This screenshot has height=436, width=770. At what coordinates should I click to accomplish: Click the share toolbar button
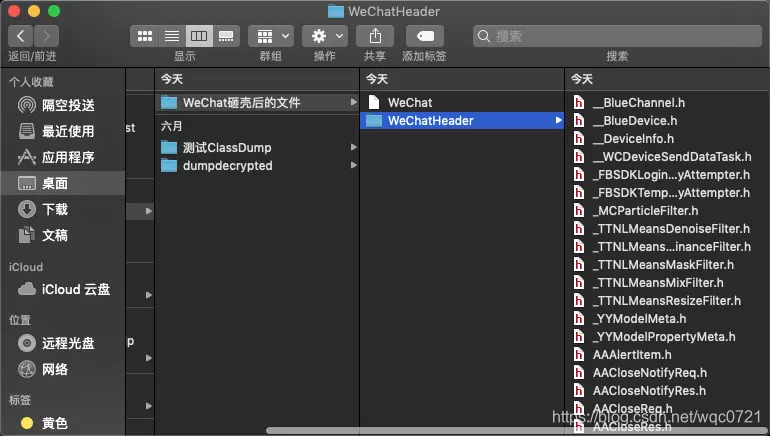pyautogui.click(x=375, y=36)
